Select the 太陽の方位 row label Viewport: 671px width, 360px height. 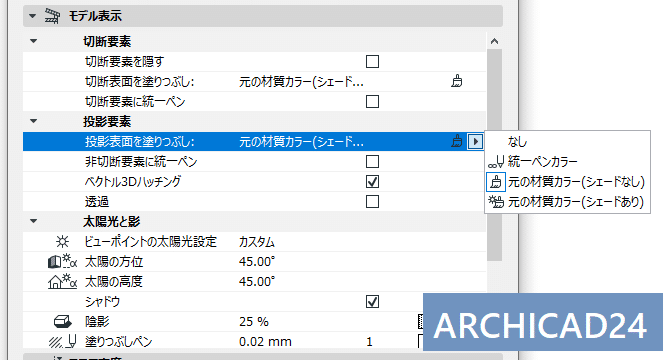(x=114, y=262)
